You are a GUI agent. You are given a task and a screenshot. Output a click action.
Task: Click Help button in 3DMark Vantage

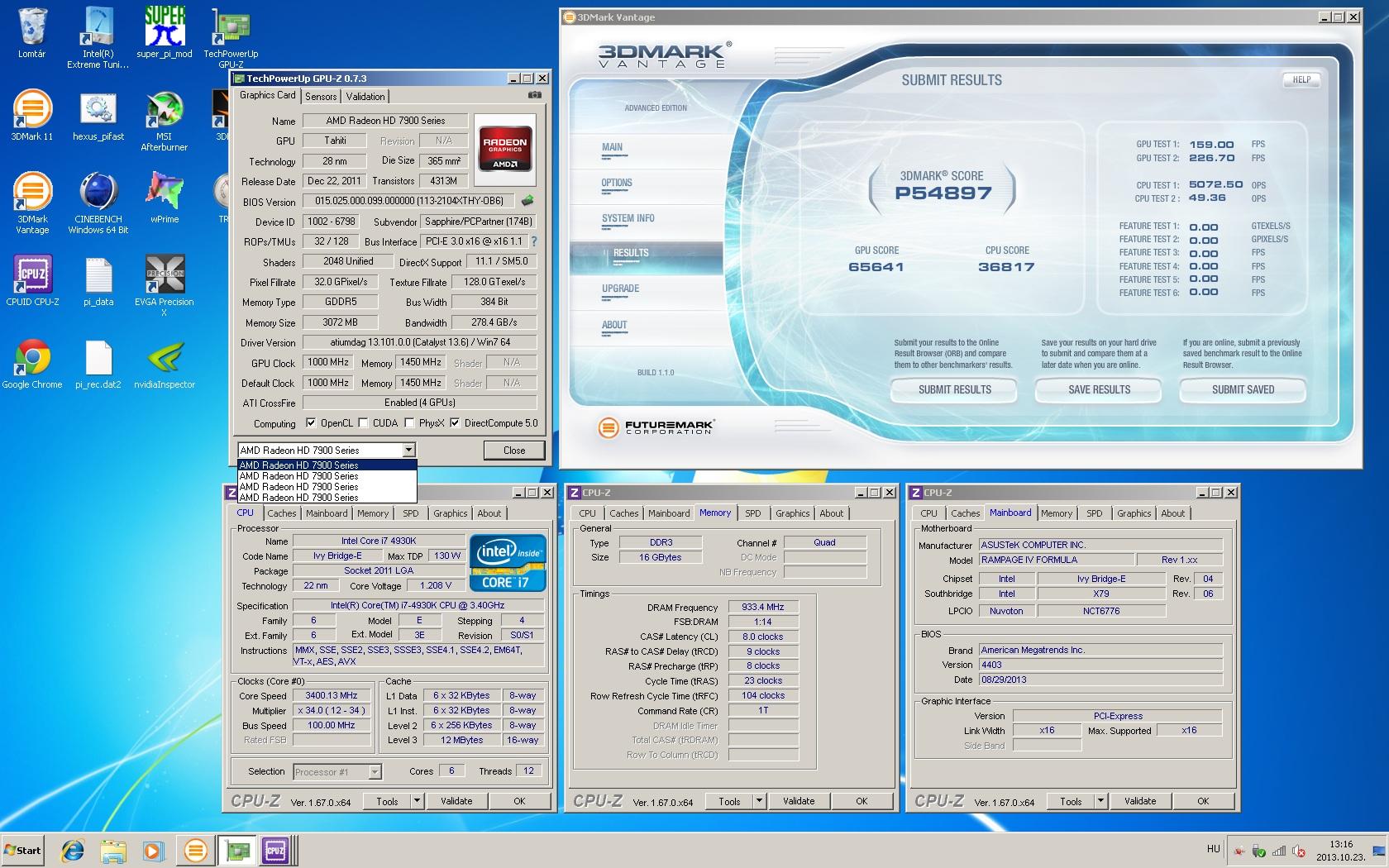click(1301, 79)
